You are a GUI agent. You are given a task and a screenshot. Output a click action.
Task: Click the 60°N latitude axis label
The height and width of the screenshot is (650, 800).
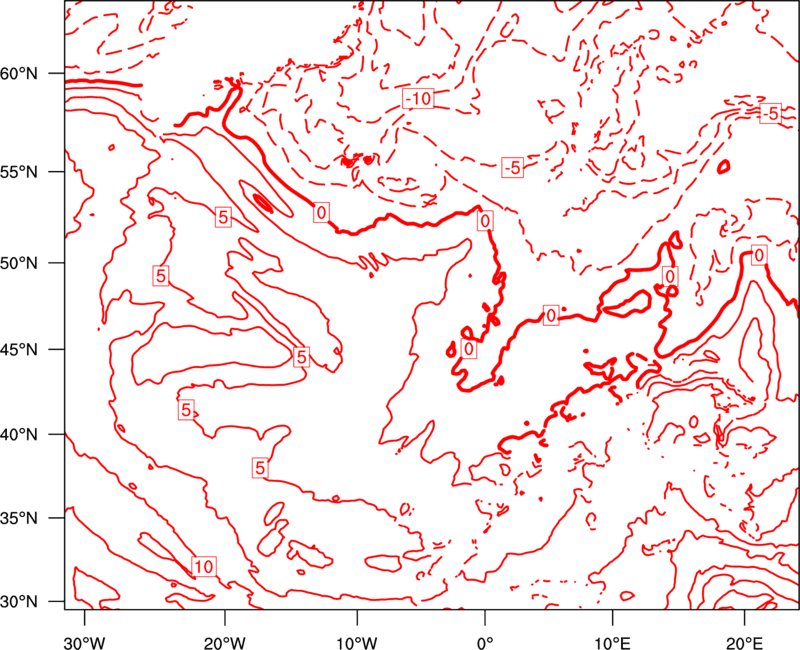18,74
